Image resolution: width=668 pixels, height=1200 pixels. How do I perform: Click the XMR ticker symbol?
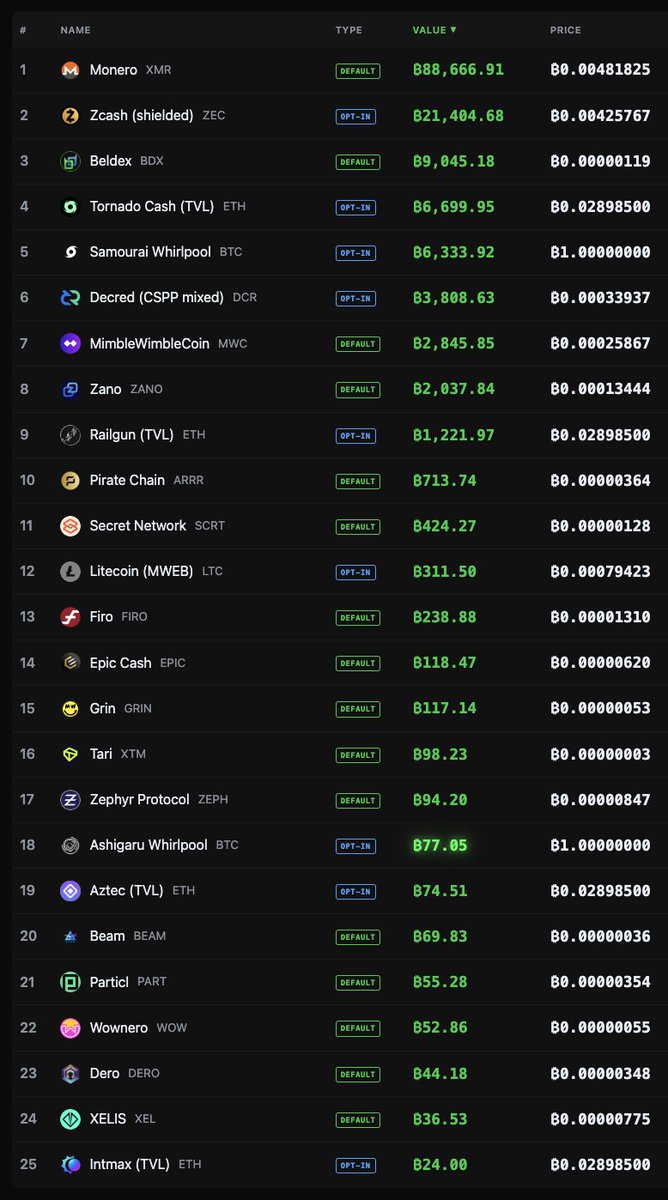(159, 71)
